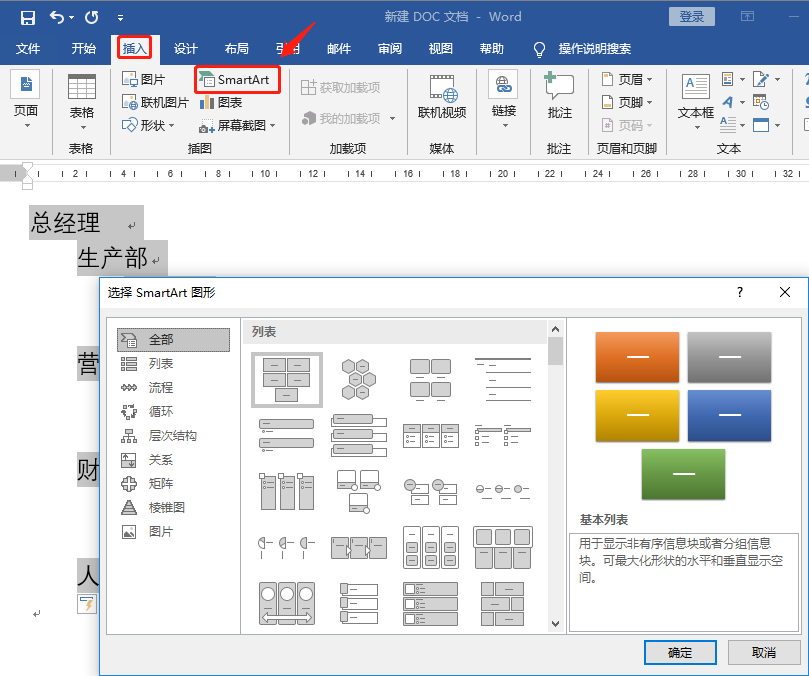
Task: Switch to the 邮件 ribbon tab
Action: [339, 49]
